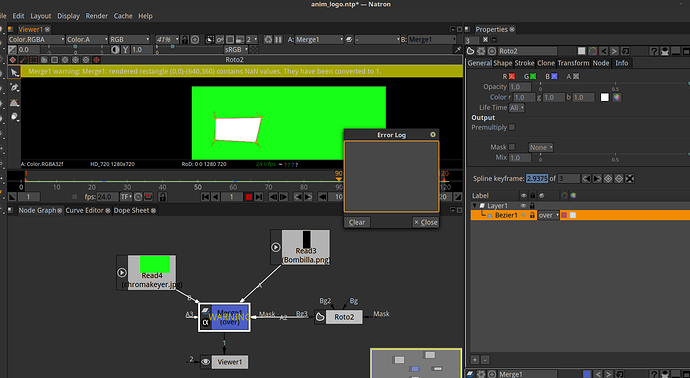Click the Roto Bezier points tool icon
This screenshot has width=690, height=378.
(15, 87)
